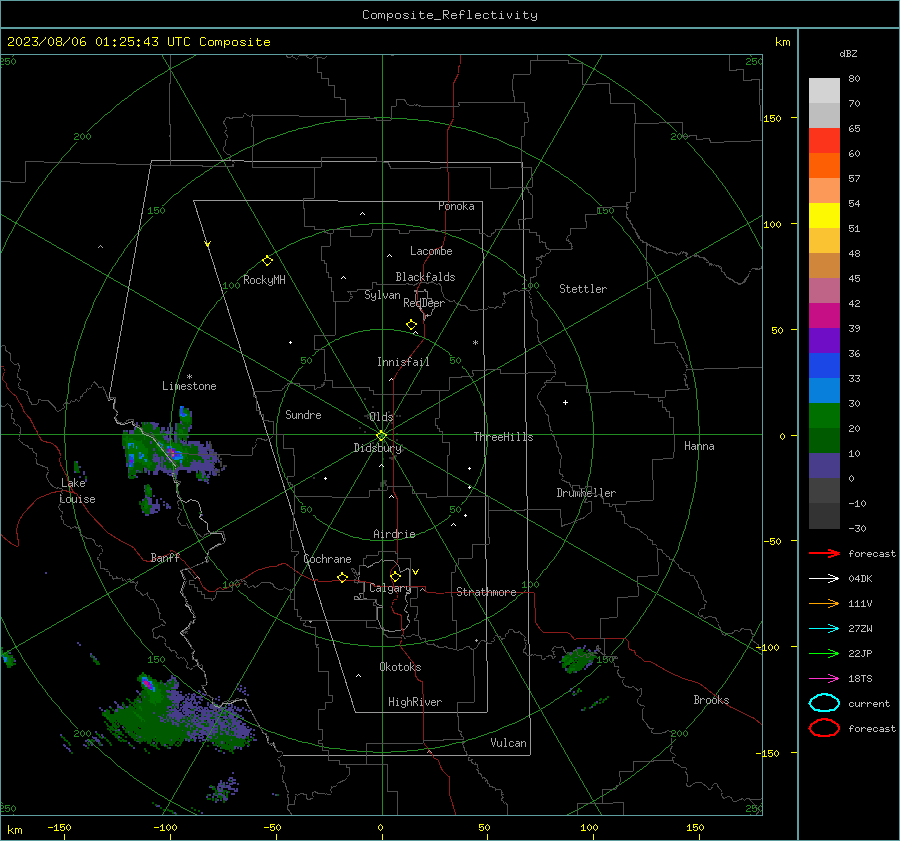Image resolution: width=900 pixels, height=841 pixels.
Task: Click the Strathmore town label
Action: (x=486, y=592)
